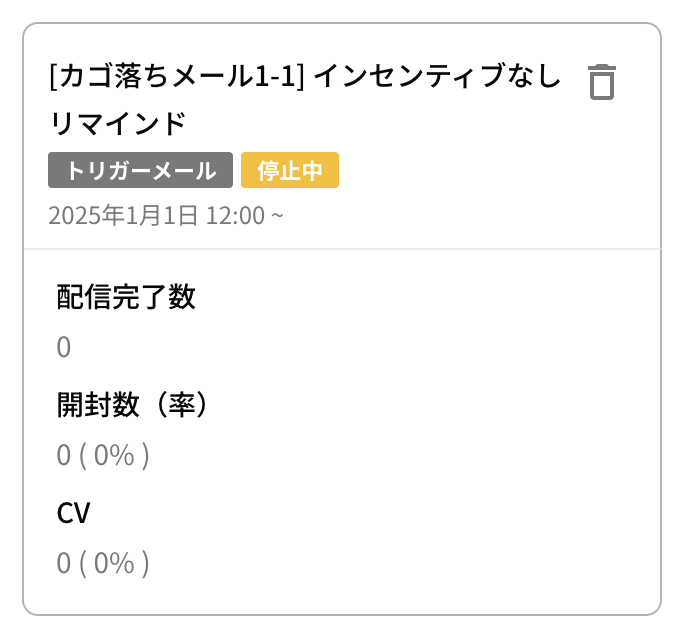Click the 12:00 start time text
686x638 pixels.
[x=235, y=216]
